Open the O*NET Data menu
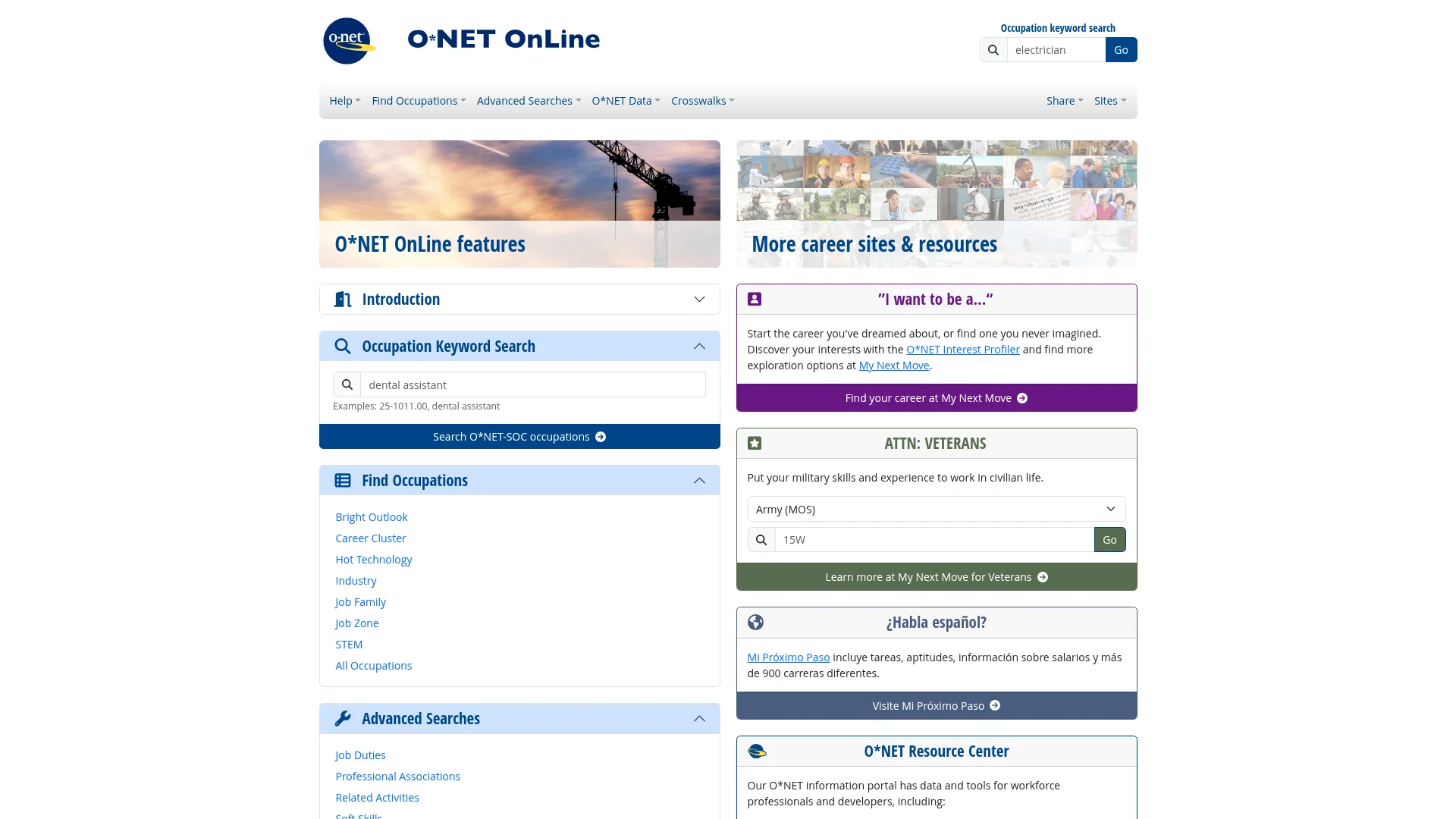This screenshot has height=819, width=1456. pyautogui.click(x=626, y=101)
